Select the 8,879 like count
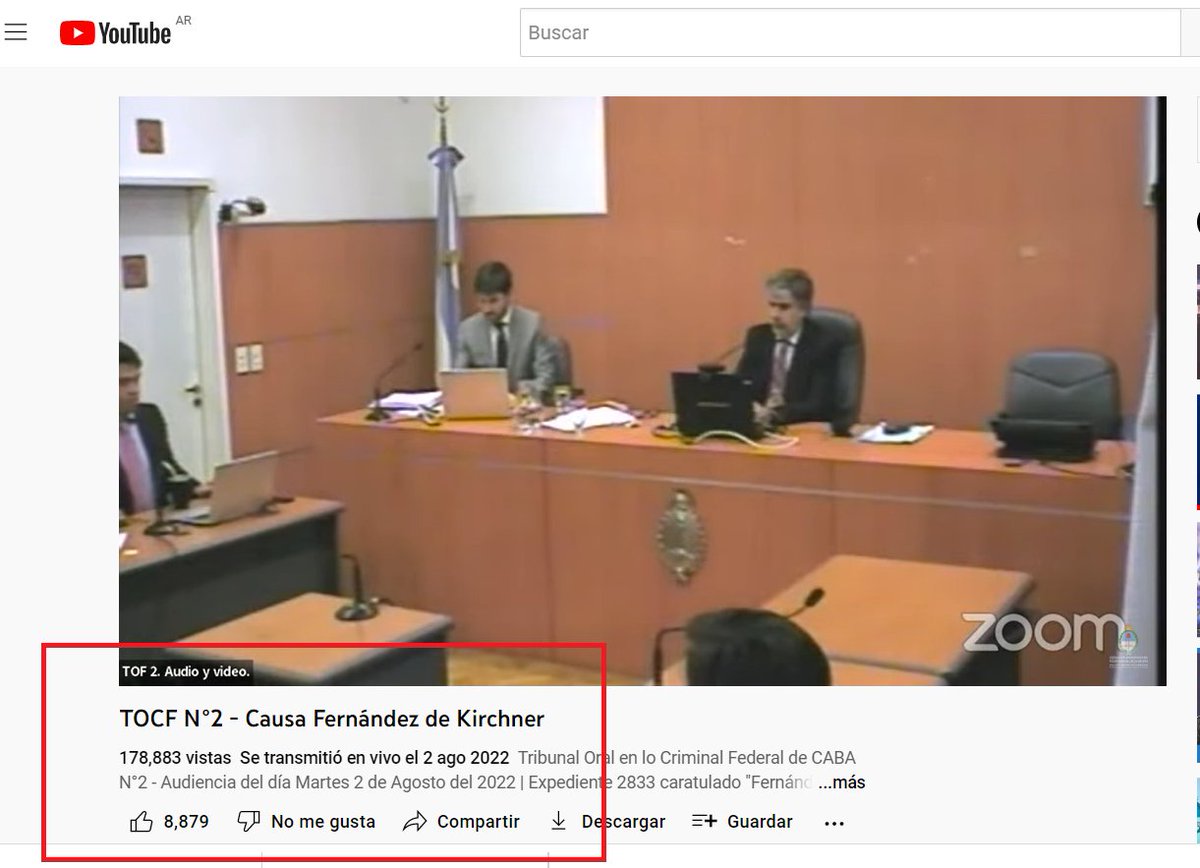This screenshot has height=868, width=1200. (186, 822)
